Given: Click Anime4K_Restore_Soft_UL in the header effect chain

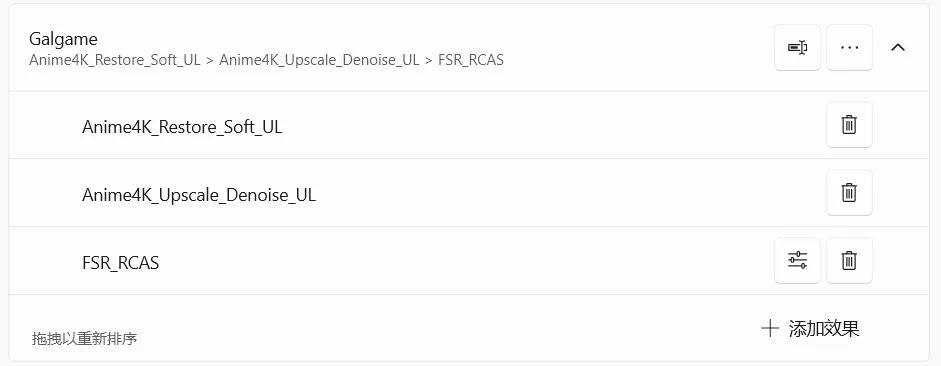Looking at the screenshot, I should tap(115, 60).
